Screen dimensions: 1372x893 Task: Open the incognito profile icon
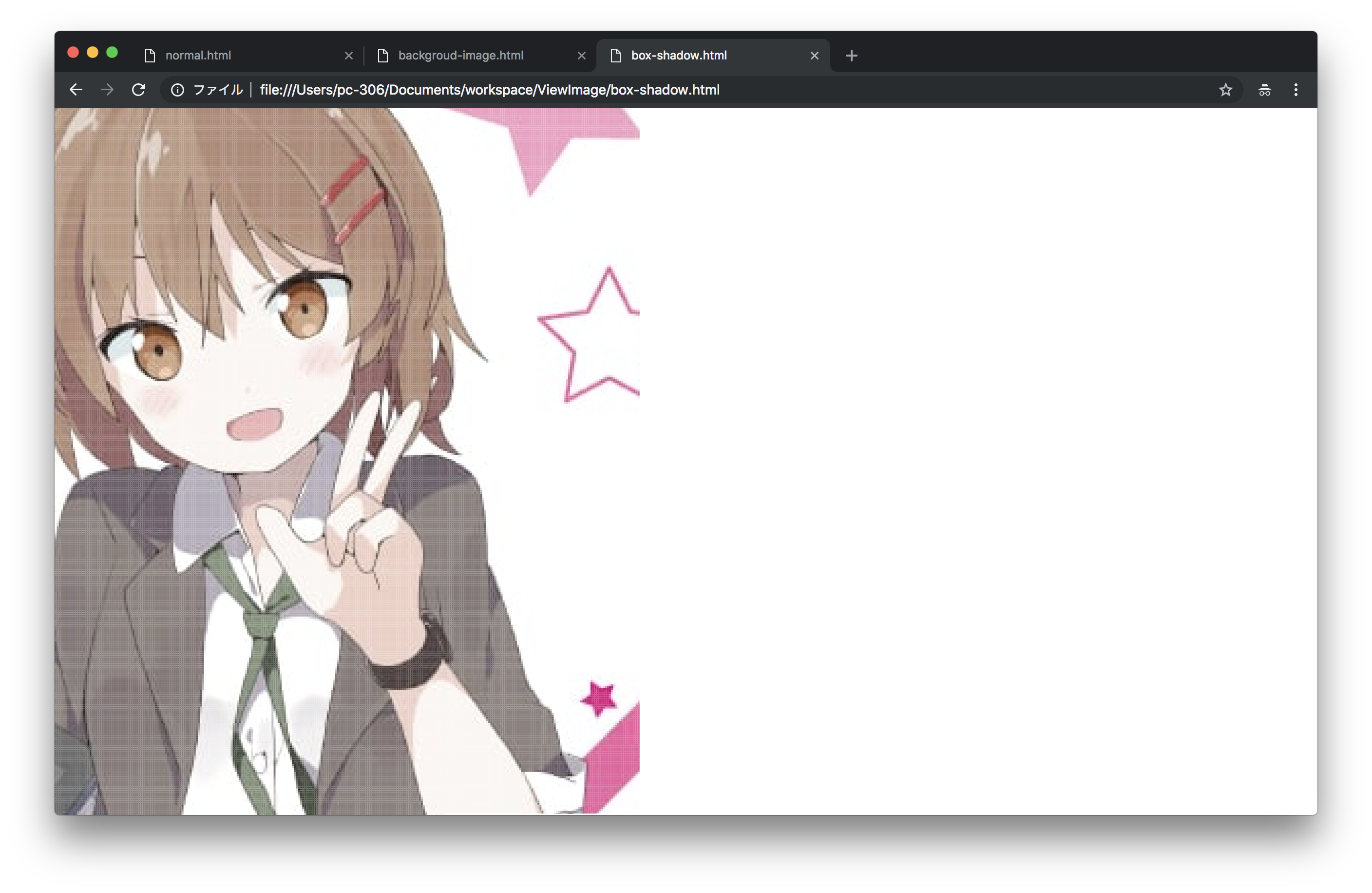[x=1264, y=89]
